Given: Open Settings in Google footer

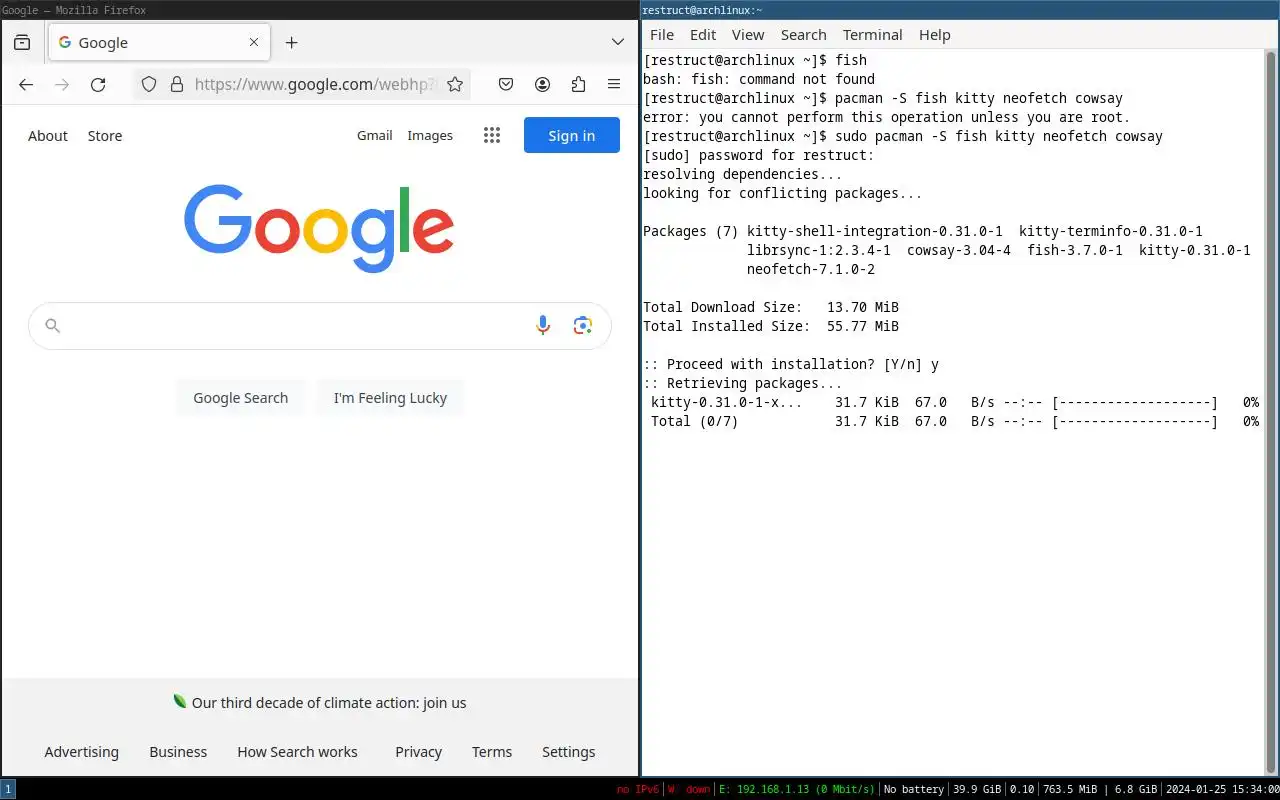Looking at the screenshot, I should coord(569,752).
